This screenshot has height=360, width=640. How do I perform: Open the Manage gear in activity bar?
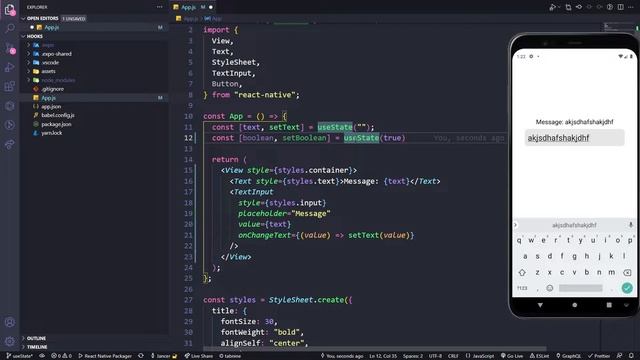coord(9,341)
